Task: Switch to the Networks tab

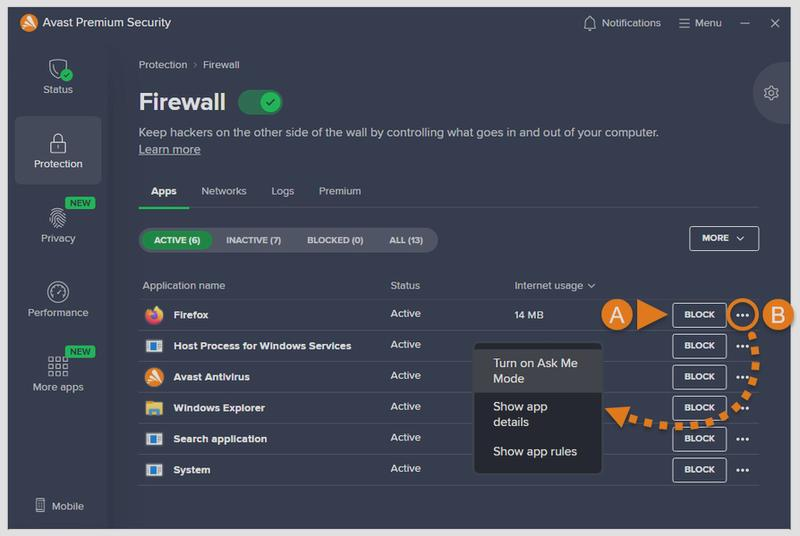Action: tap(223, 191)
